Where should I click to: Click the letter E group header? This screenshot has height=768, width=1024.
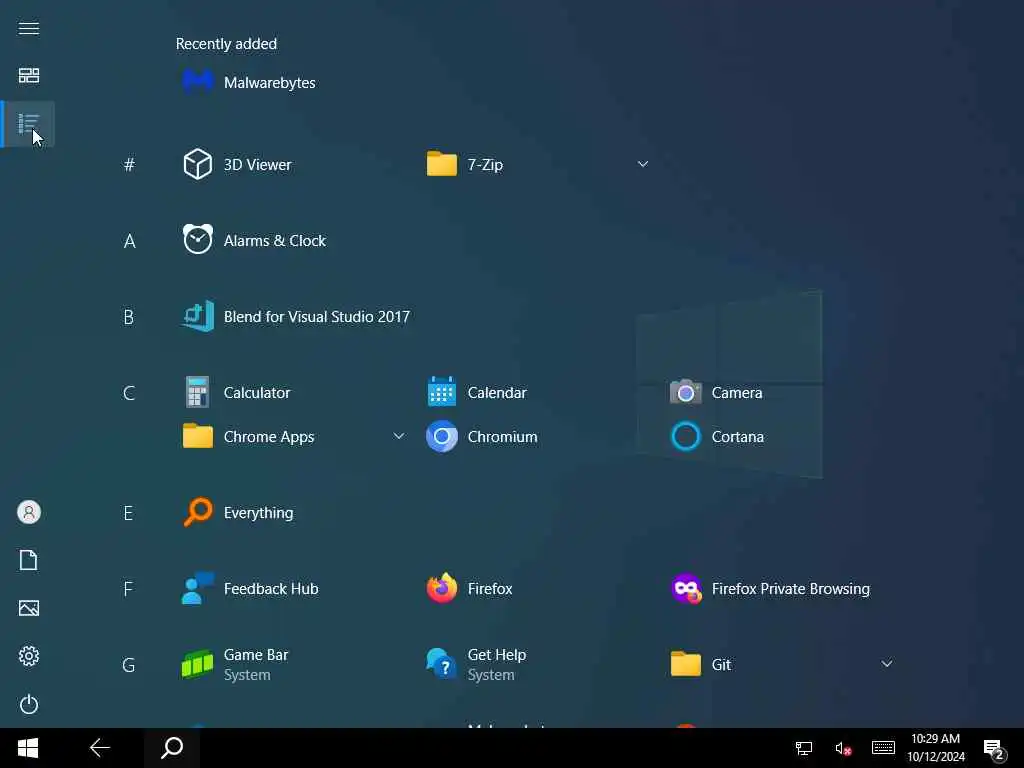[x=129, y=513]
